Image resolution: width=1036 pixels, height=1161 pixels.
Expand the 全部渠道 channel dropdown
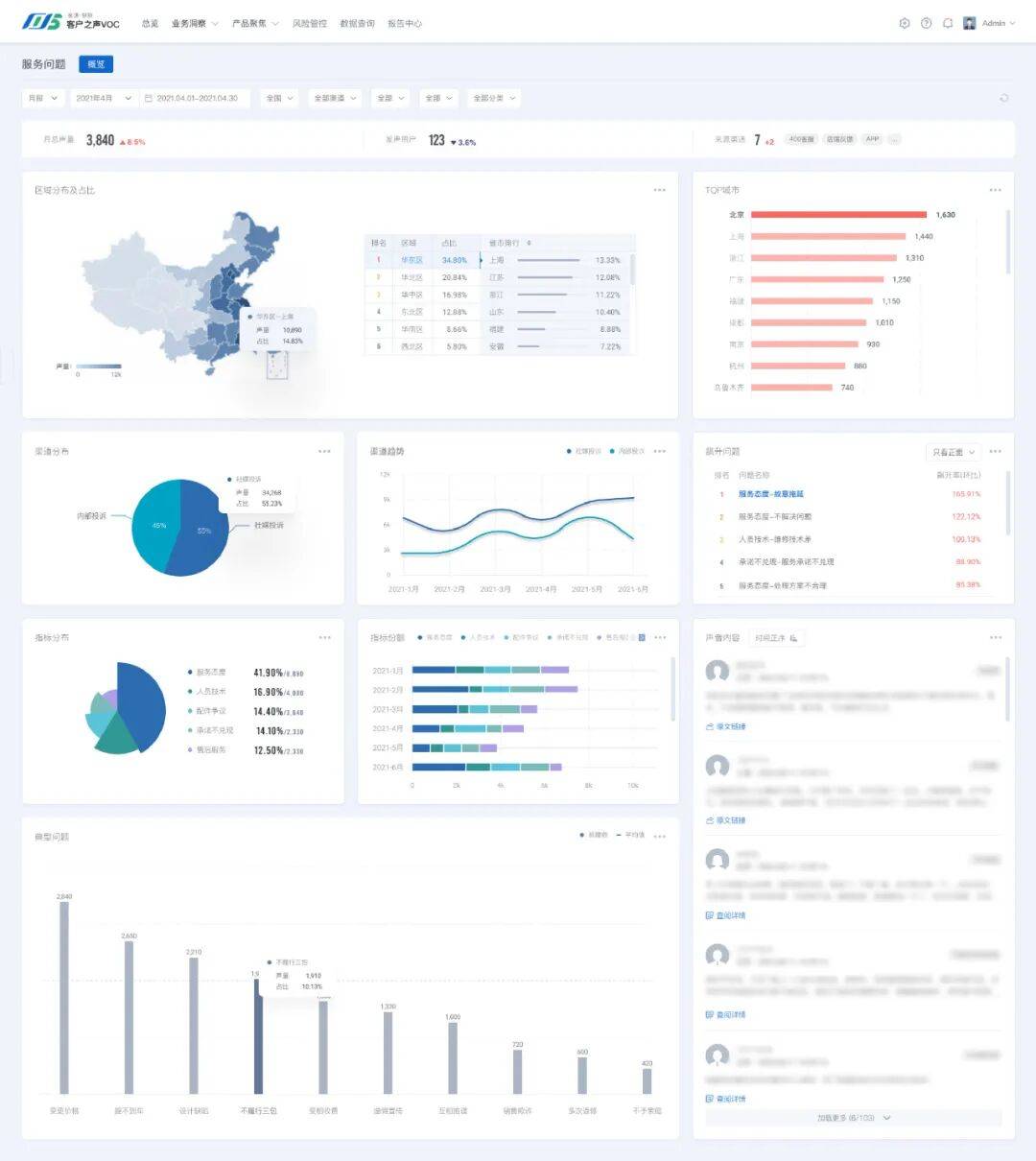point(335,98)
